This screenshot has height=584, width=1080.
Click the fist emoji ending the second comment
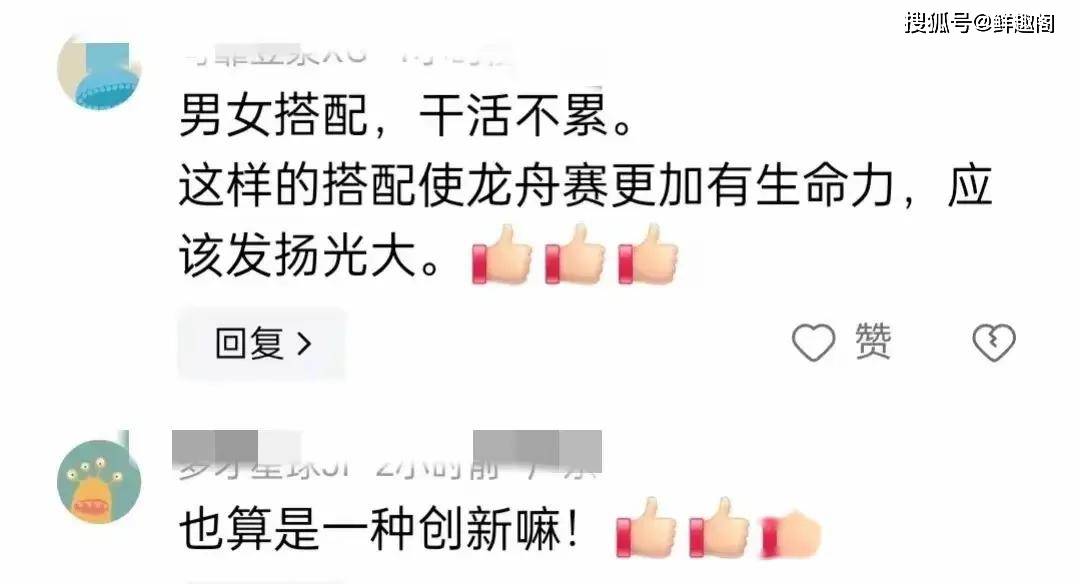(793, 532)
